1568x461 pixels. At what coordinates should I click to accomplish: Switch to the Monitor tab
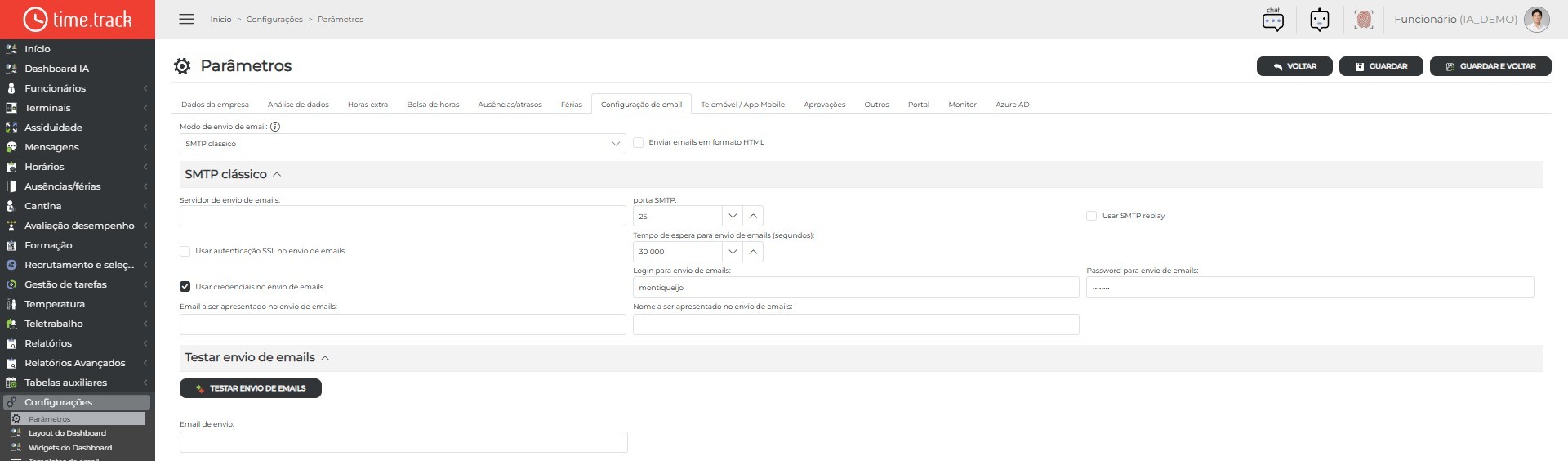[962, 105]
